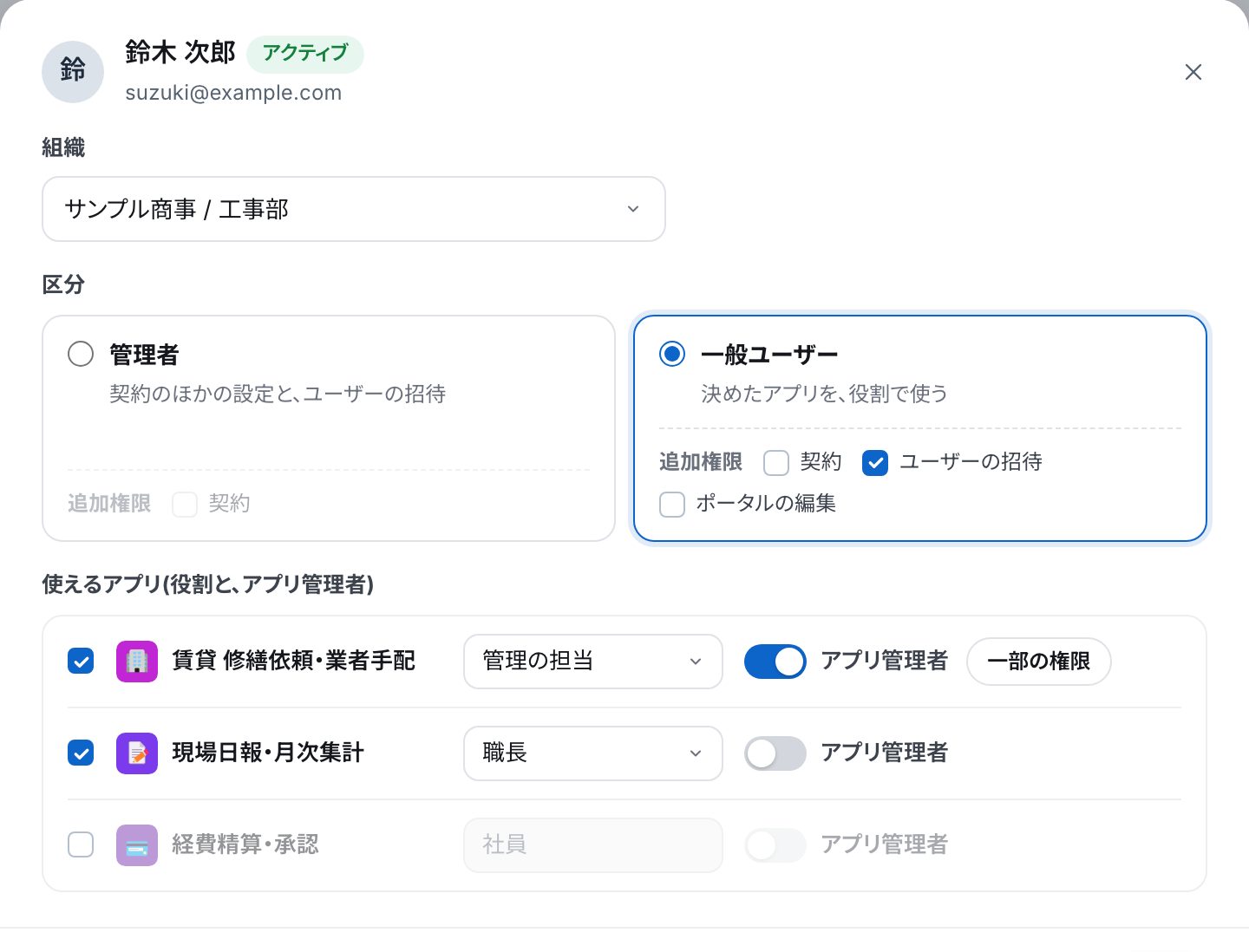The image size is (1249, 952).
Task: Open the 職長 role dropdown
Action: pyautogui.click(x=593, y=753)
